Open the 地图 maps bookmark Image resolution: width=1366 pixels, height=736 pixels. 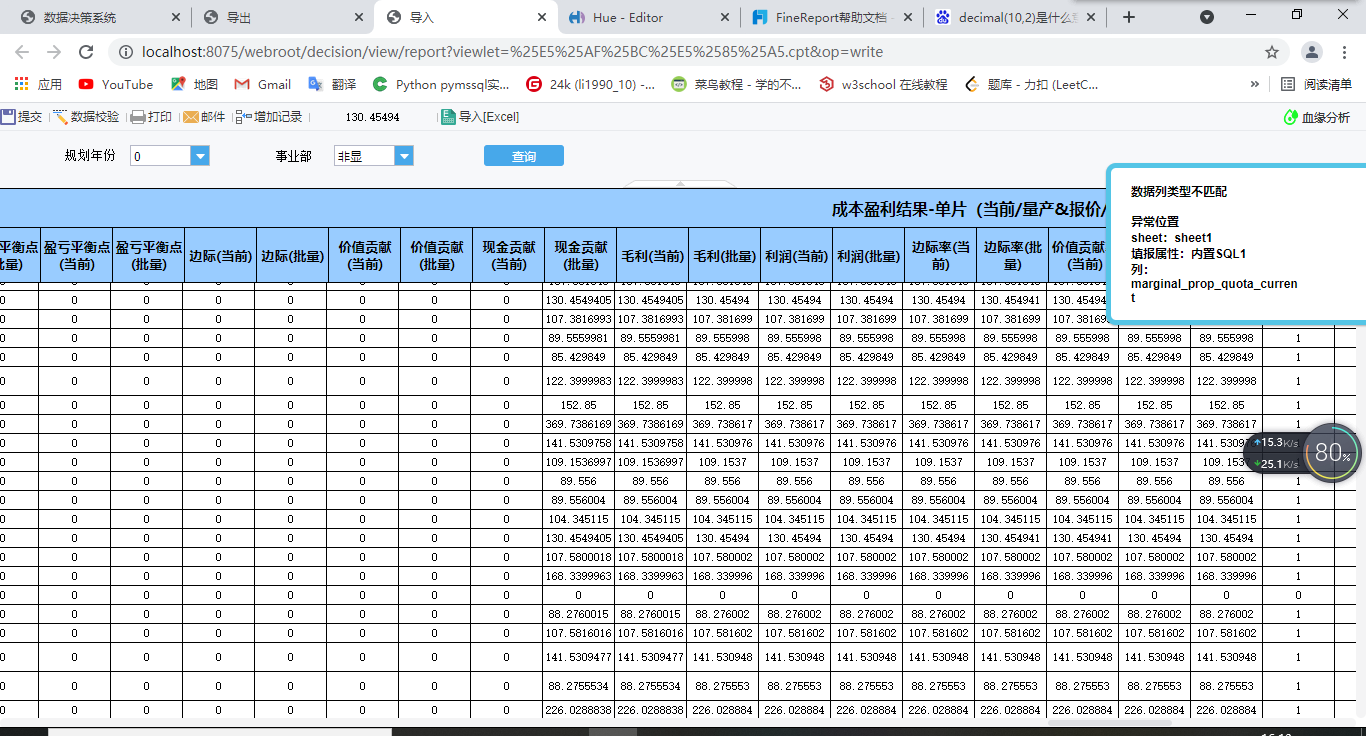(x=194, y=85)
